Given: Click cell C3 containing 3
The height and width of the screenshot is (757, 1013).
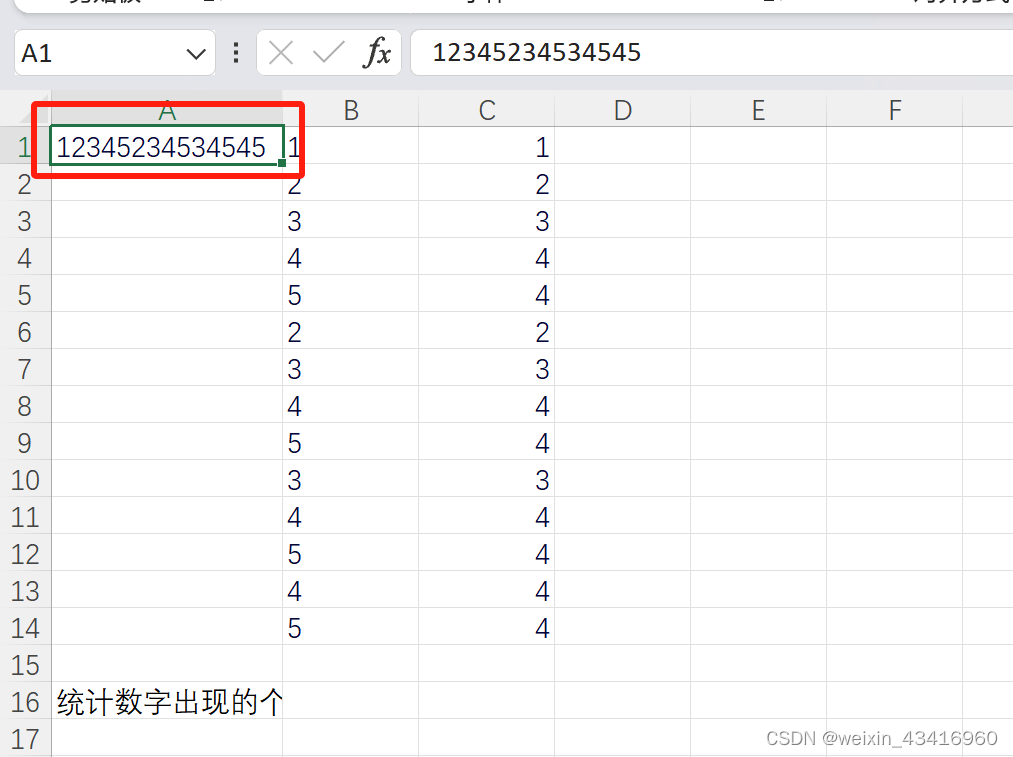Looking at the screenshot, I should pos(486,222).
